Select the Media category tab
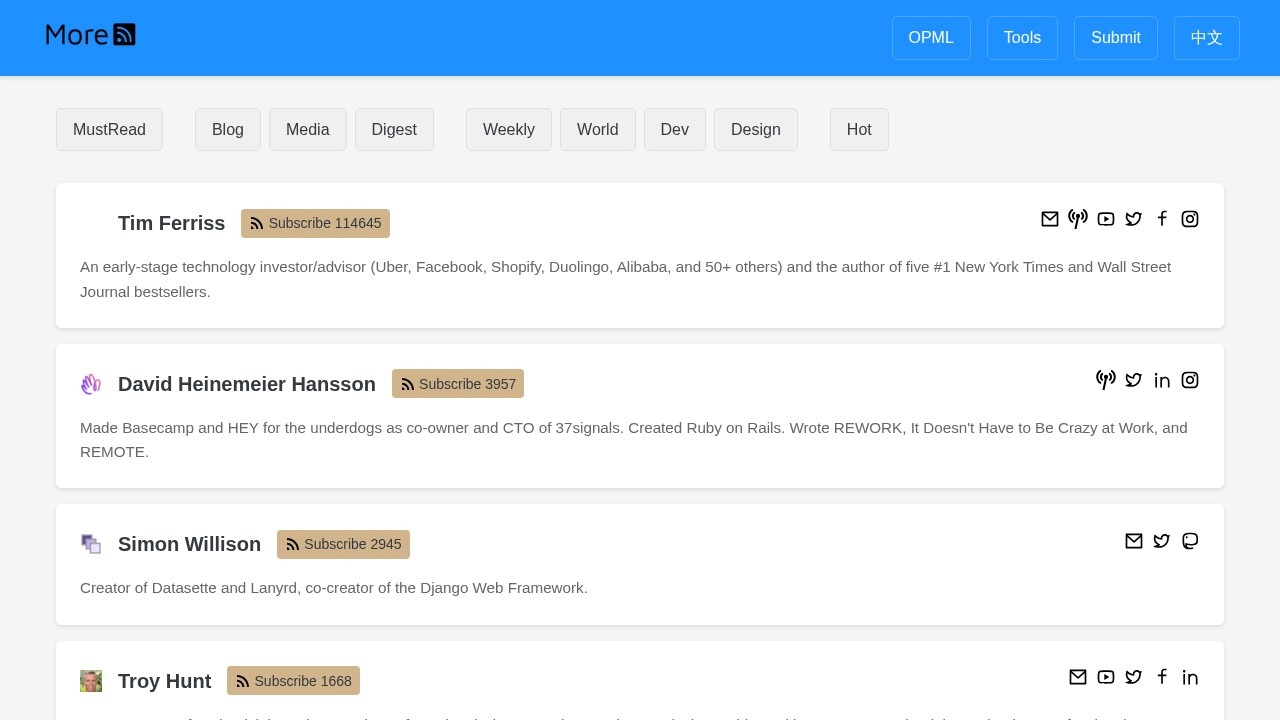The image size is (1280, 720). click(308, 130)
